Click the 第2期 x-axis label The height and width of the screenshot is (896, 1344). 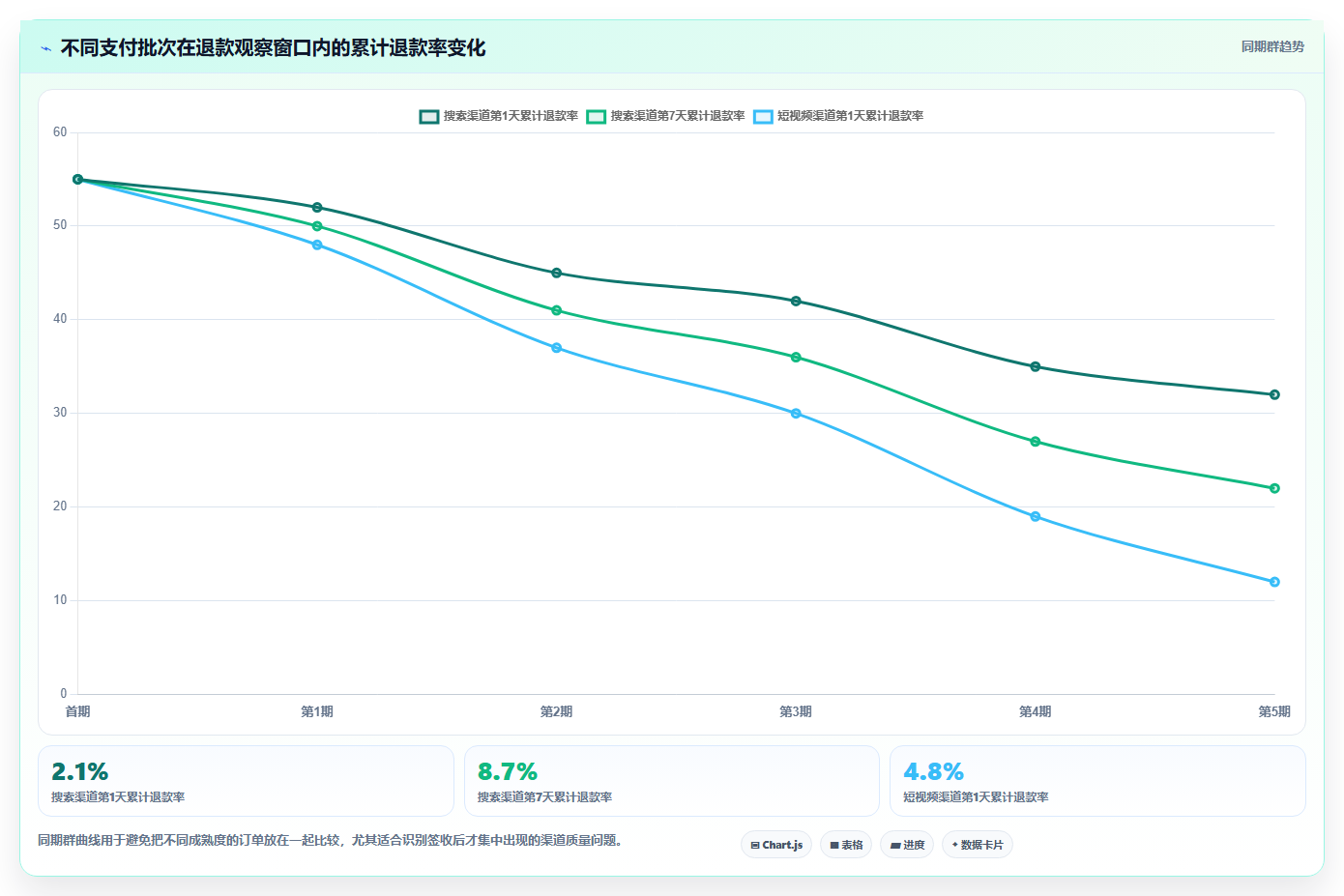pyautogui.click(x=557, y=712)
